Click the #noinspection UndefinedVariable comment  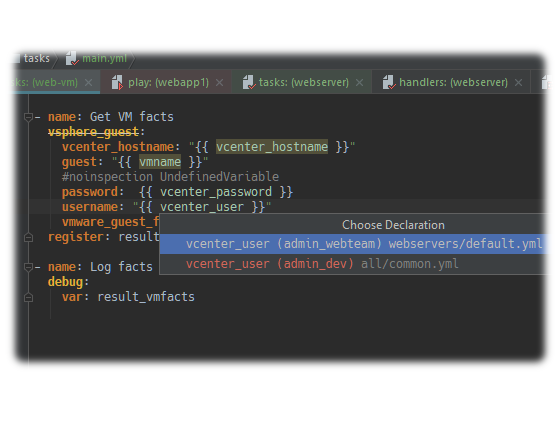pos(170,177)
